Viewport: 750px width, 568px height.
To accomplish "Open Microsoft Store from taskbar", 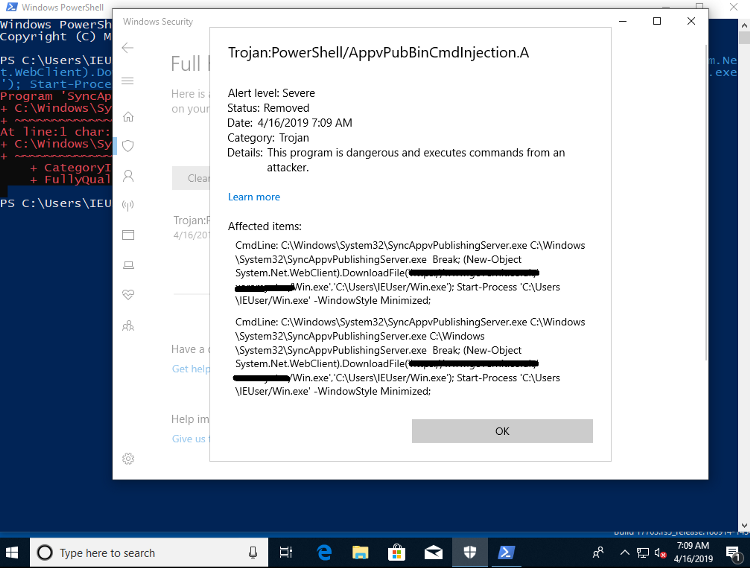I will pyautogui.click(x=397, y=553).
